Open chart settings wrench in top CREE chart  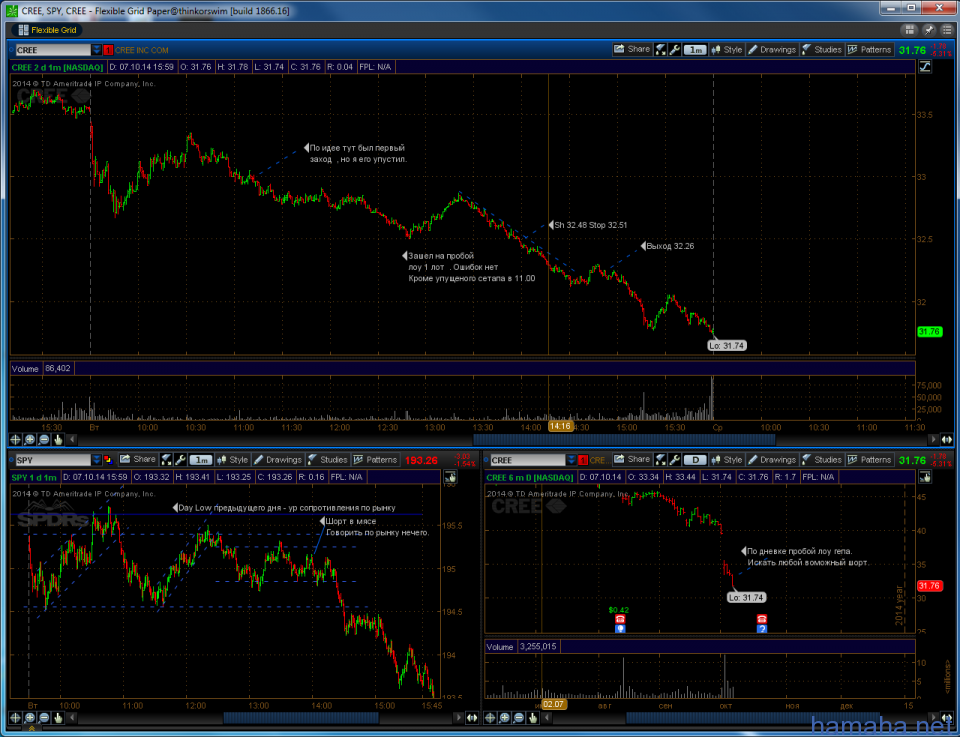[675, 50]
